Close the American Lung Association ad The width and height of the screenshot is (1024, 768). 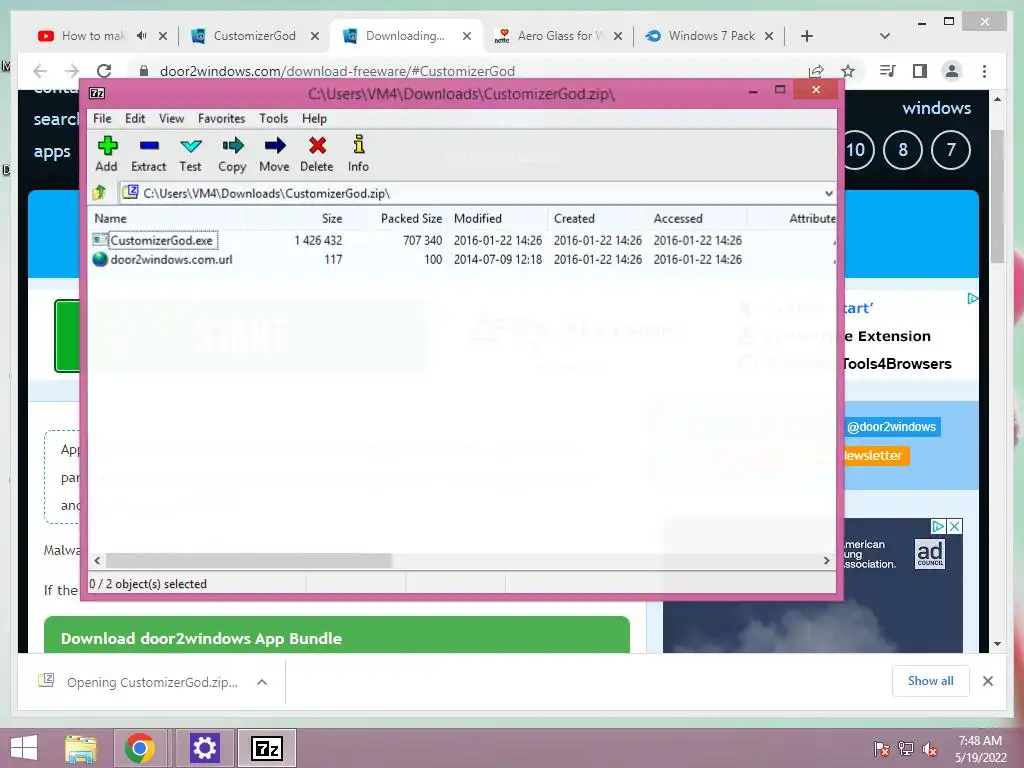[x=955, y=526]
